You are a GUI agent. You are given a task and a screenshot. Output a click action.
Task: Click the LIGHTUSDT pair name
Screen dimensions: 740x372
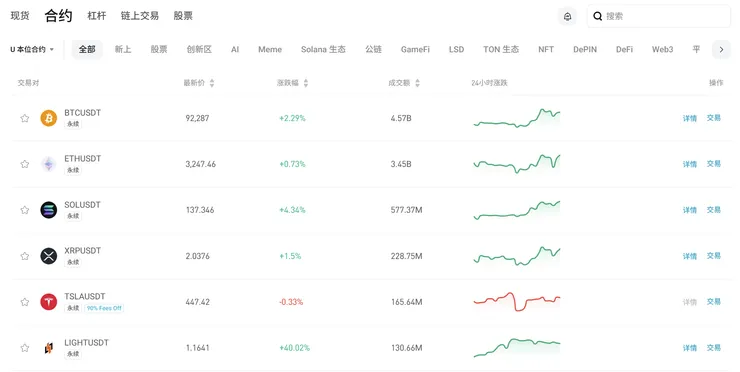(x=86, y=342)
